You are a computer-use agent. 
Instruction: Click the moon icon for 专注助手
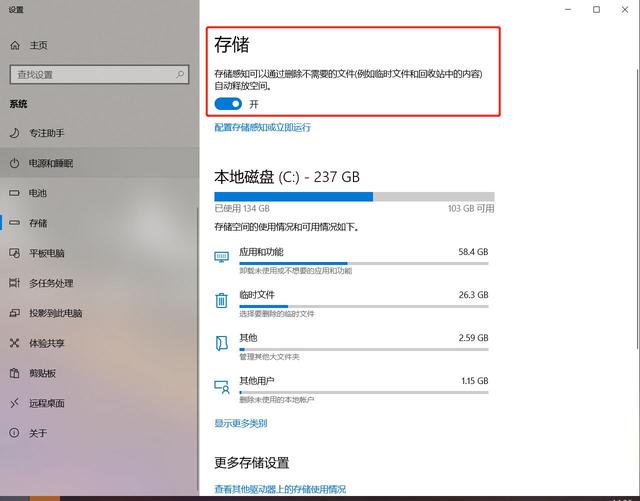pos(15,133)
